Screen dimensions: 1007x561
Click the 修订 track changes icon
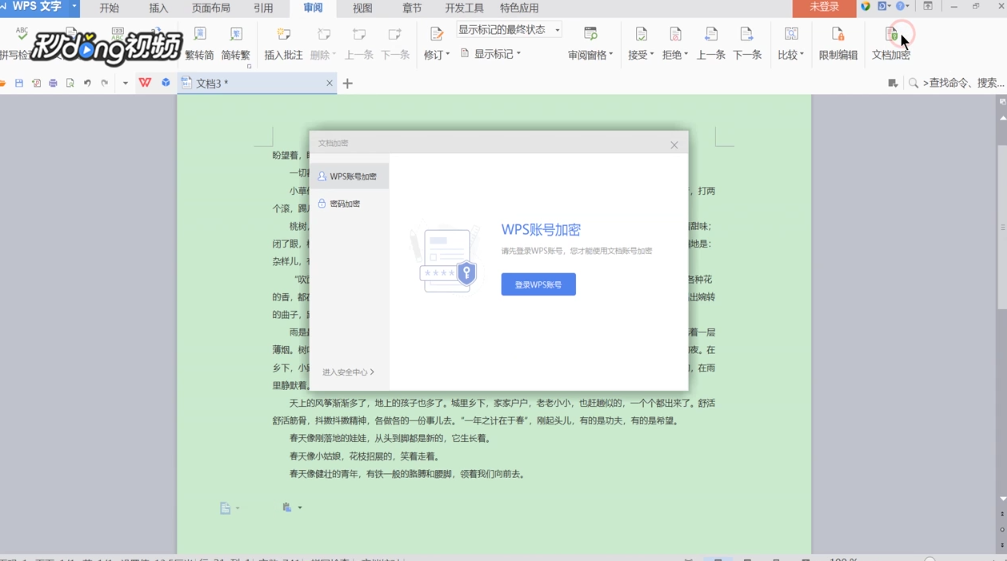(436, 34)
